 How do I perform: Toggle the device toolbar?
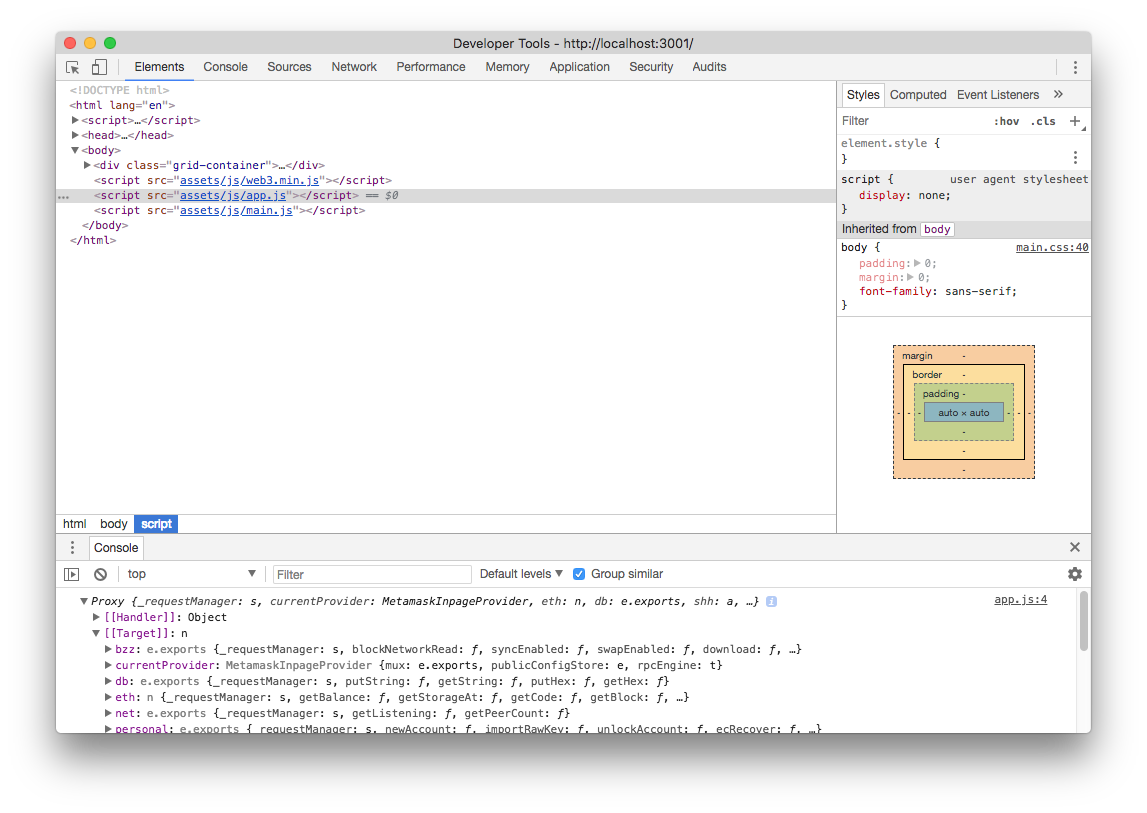[98, 65]
